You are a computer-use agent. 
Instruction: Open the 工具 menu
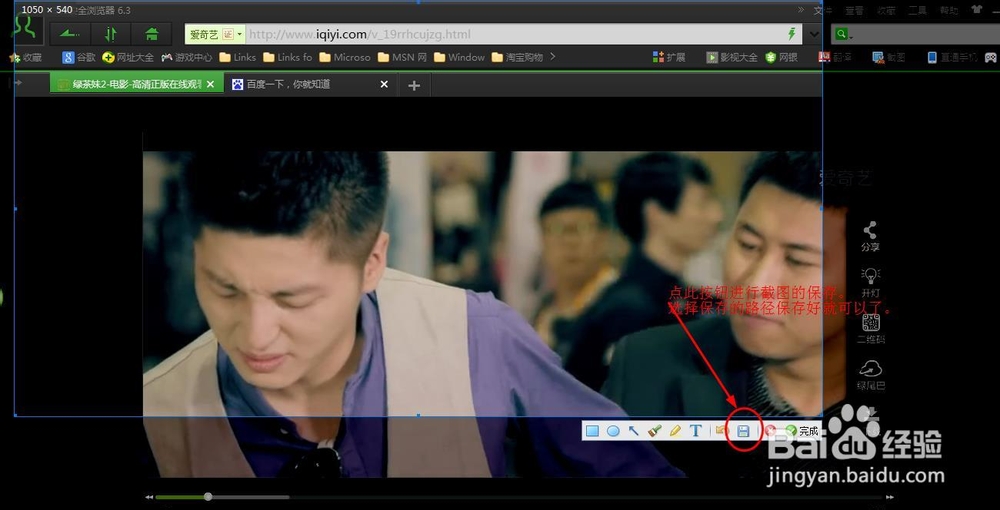pos(917,10)
